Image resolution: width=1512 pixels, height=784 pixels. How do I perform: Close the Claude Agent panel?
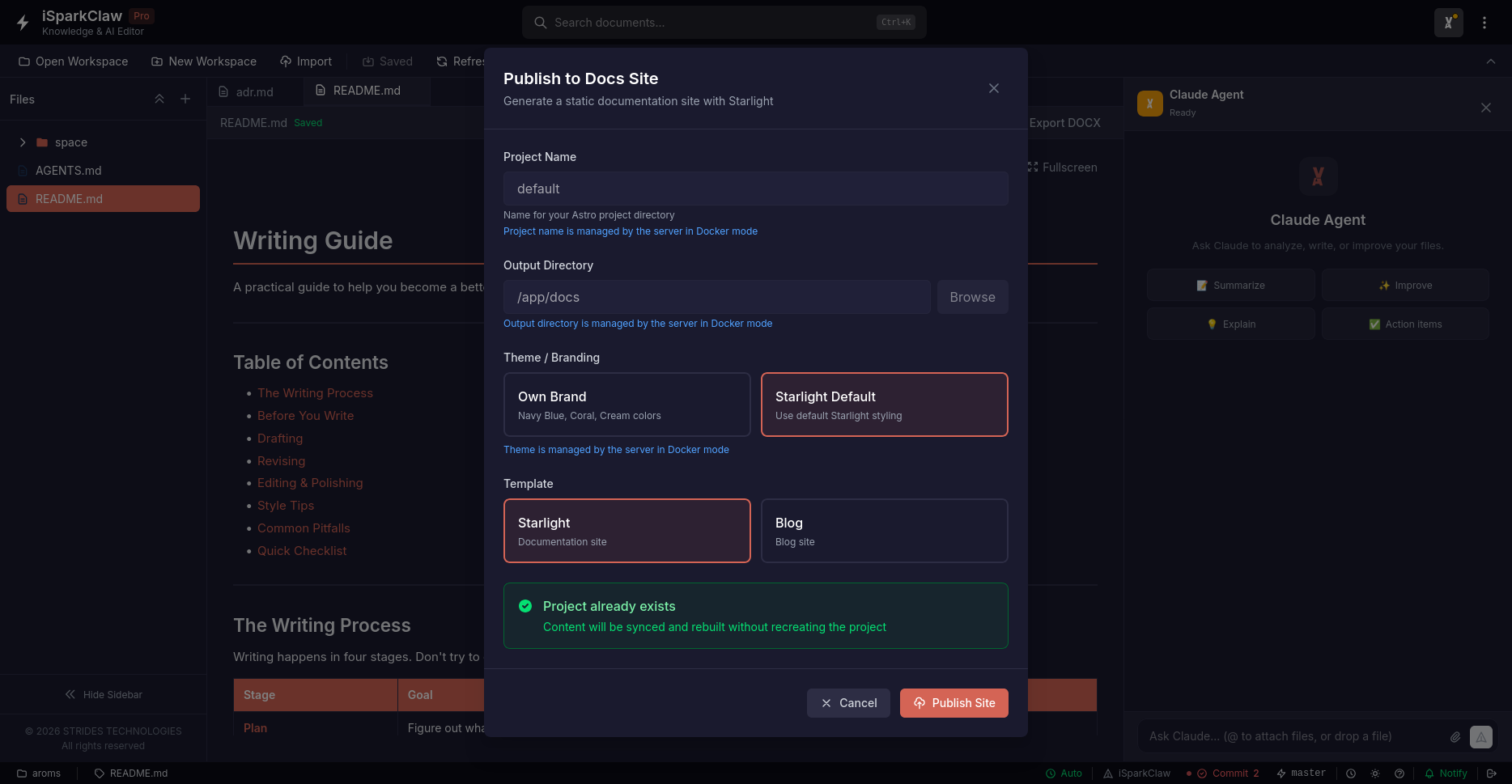pyautogui.click(x=1486, y=108)
